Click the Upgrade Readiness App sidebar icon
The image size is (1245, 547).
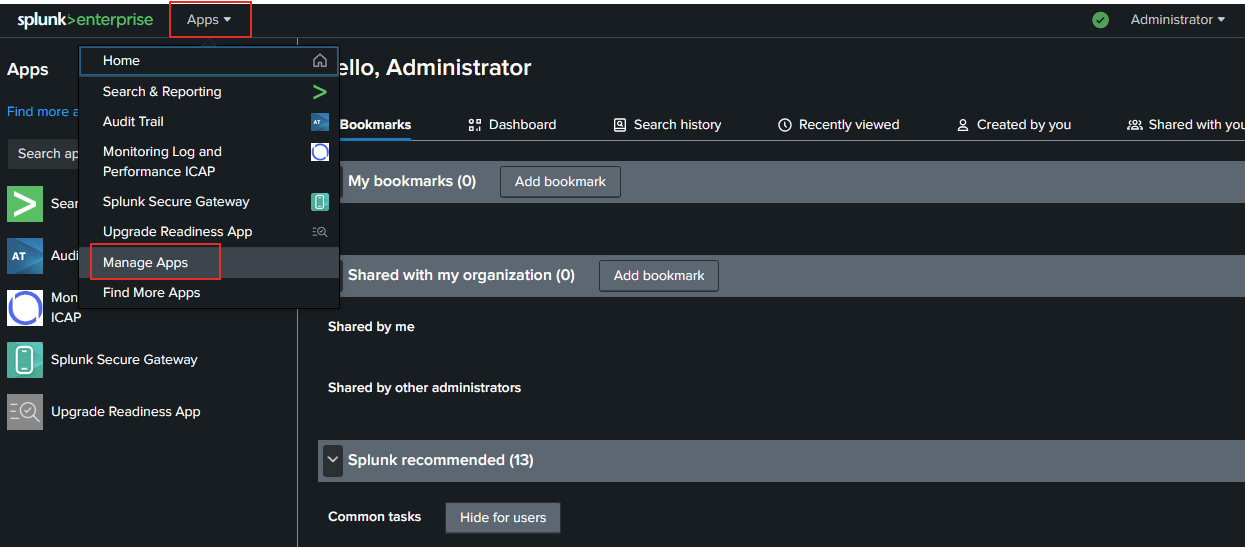point(25,411)
